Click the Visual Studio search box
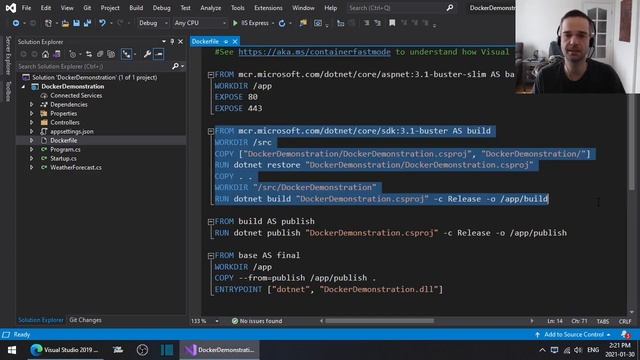 pos(400,8)
